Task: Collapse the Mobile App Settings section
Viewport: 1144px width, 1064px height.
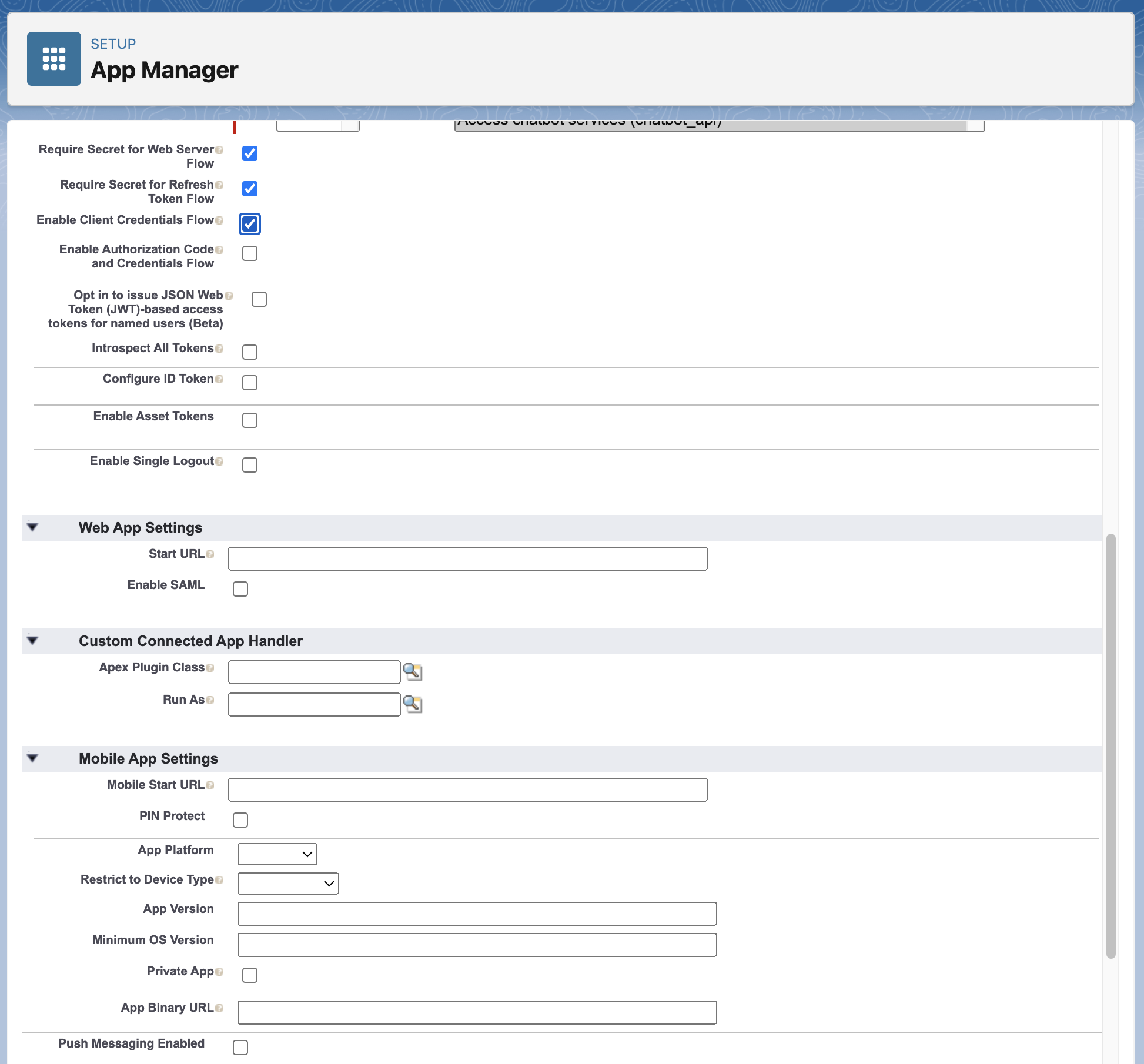Action: [33, 758]
